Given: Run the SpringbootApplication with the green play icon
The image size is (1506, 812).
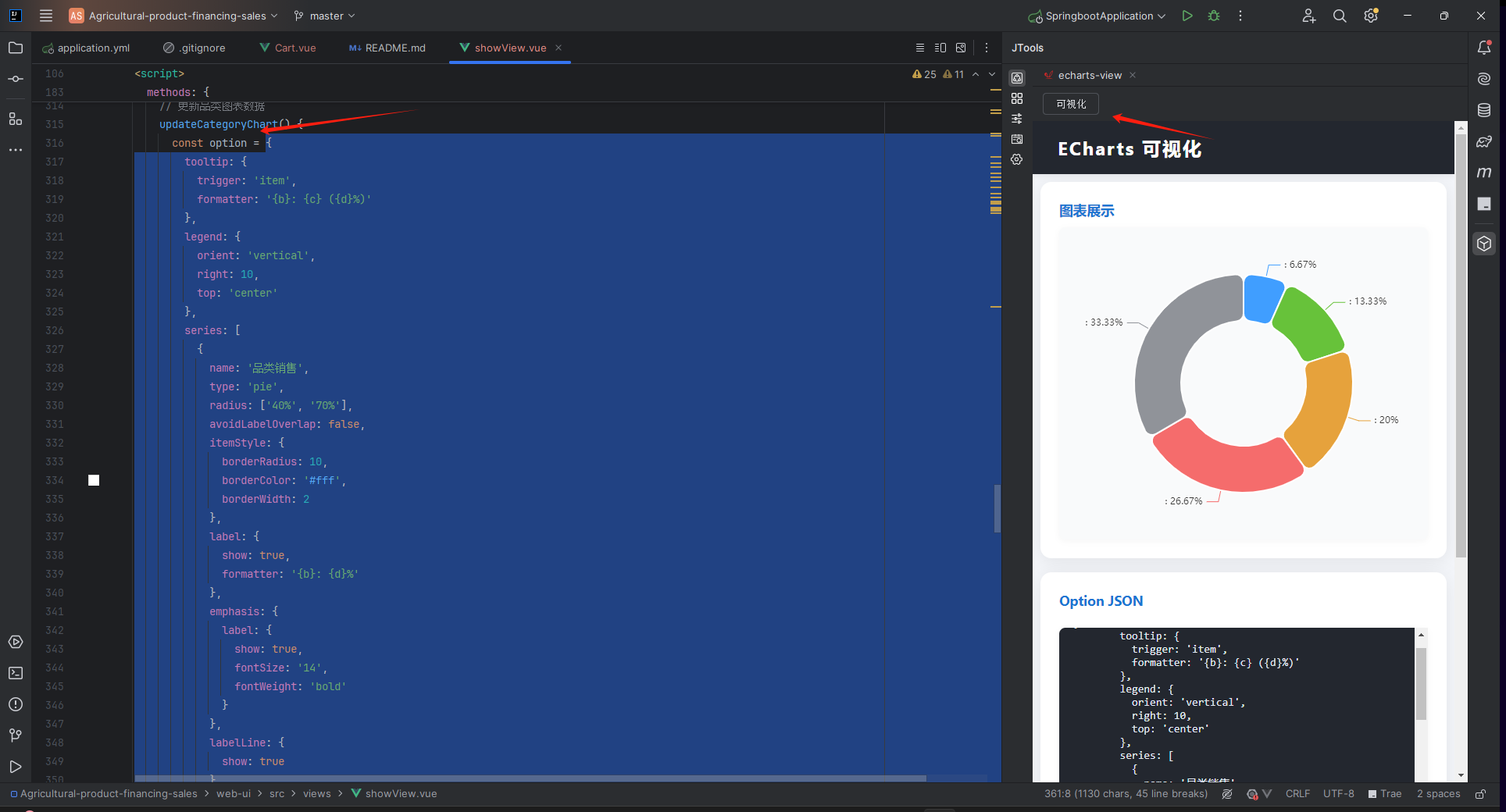Looking at the screenshot, I should click(1187, 16).
